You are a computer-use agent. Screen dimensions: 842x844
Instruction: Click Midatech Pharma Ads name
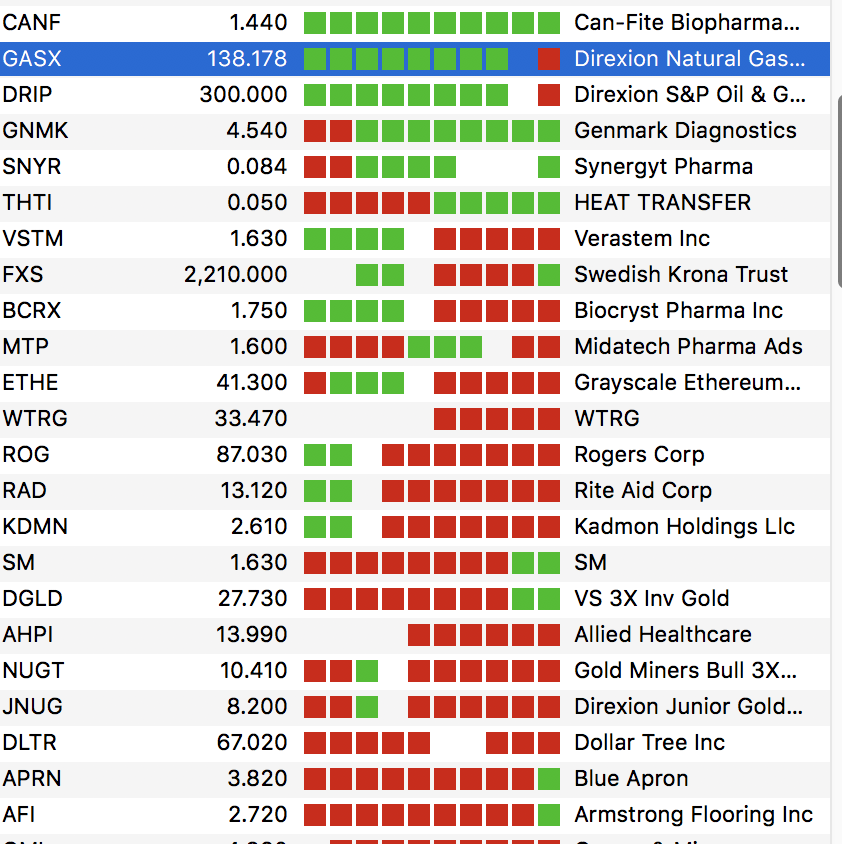[x=688, y=347]
